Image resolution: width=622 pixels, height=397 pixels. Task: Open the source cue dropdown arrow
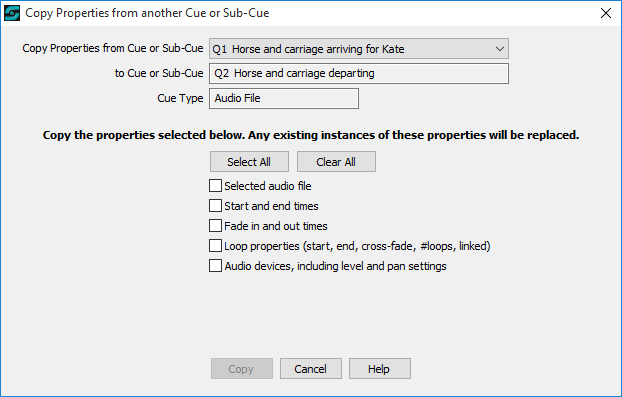499,49
